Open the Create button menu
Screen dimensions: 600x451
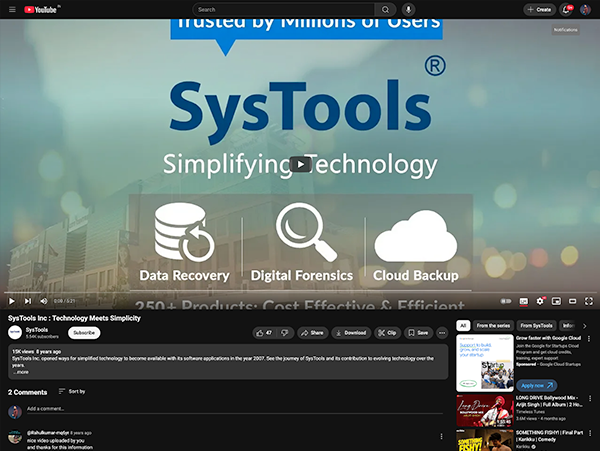click(x=540, y=10)
